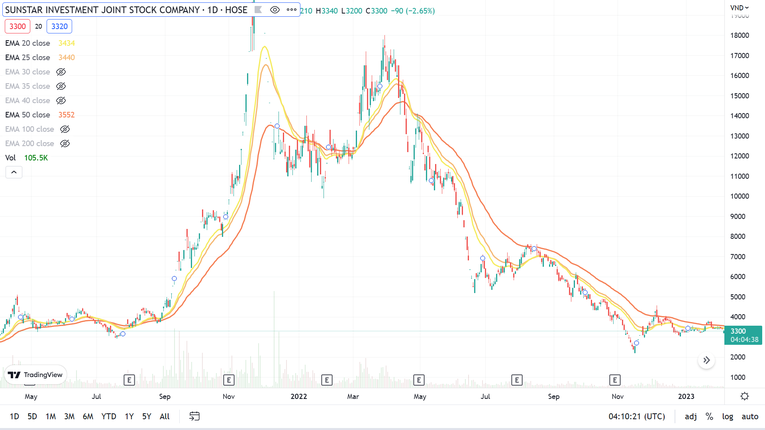The image size is (765, 430).
Task: Set range to 5Y
Action: click(x=146, y=416)
